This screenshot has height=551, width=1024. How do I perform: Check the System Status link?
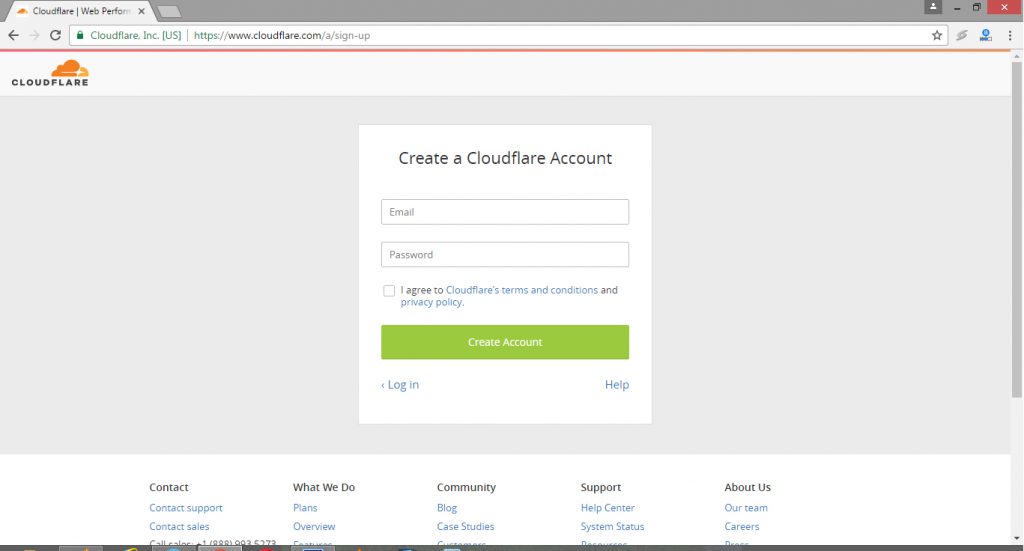[x=613, y=526]
